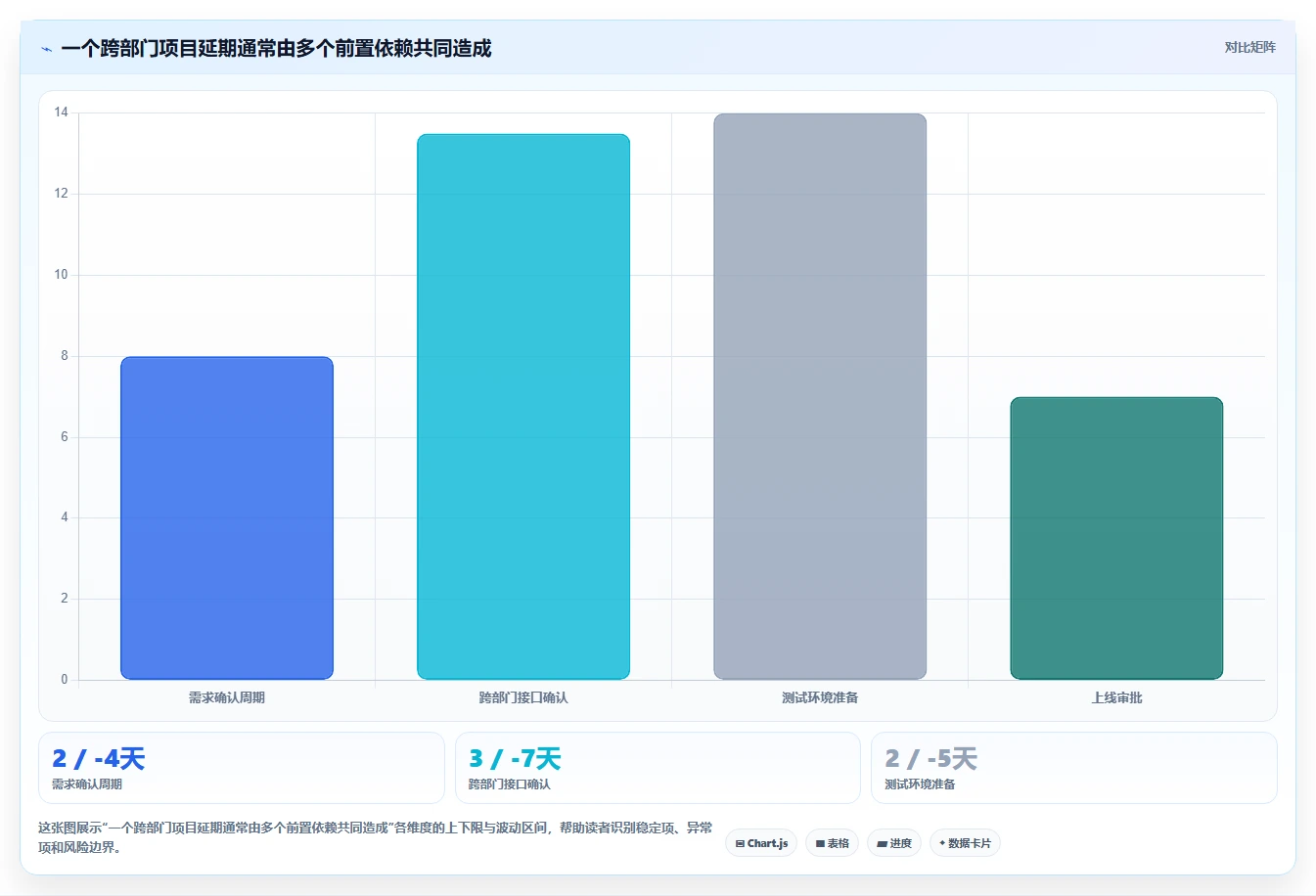Click the gray 测试环境准备 bar

(820, 396)
